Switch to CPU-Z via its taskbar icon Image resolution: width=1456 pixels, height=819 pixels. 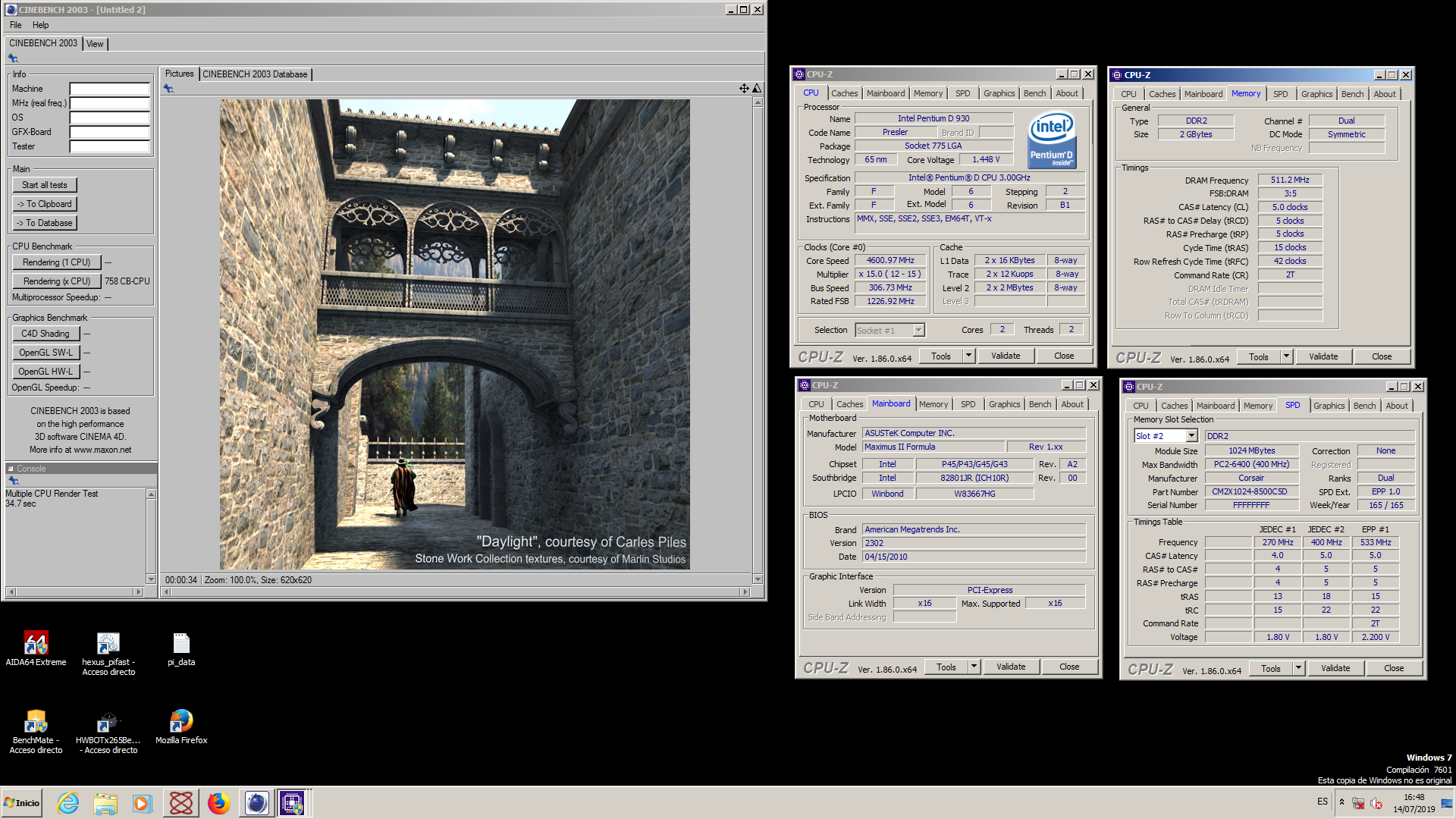coord(292,803)
